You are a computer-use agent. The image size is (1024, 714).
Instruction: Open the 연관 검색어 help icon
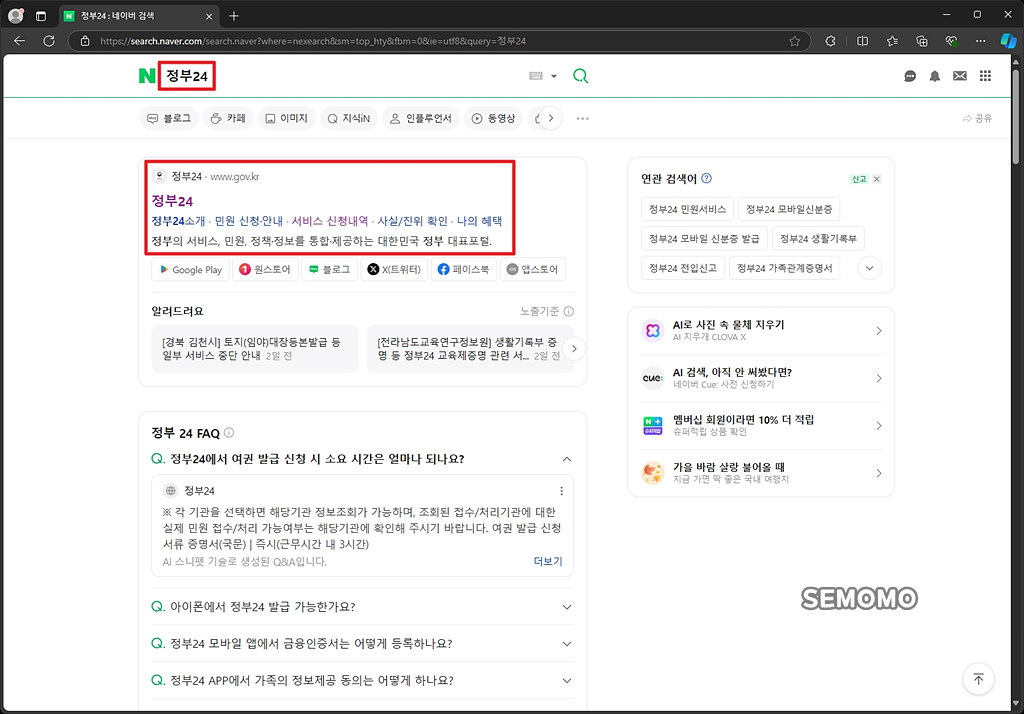[707, 178]
